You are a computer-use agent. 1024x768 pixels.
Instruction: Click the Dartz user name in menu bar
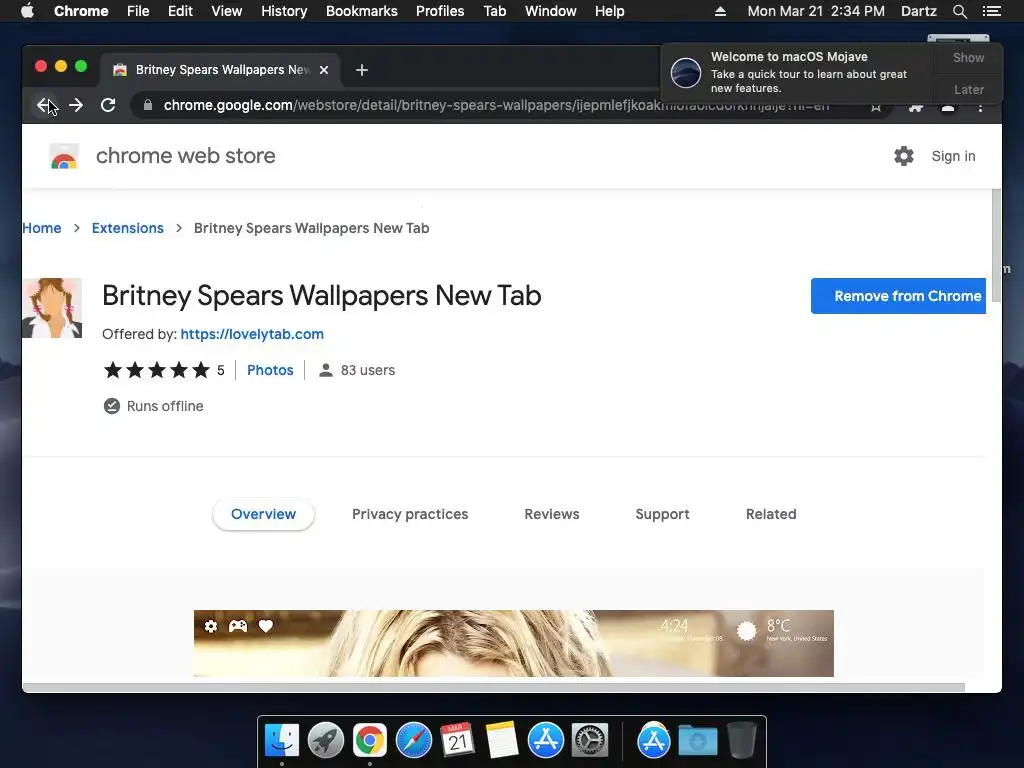coord(918,11)
